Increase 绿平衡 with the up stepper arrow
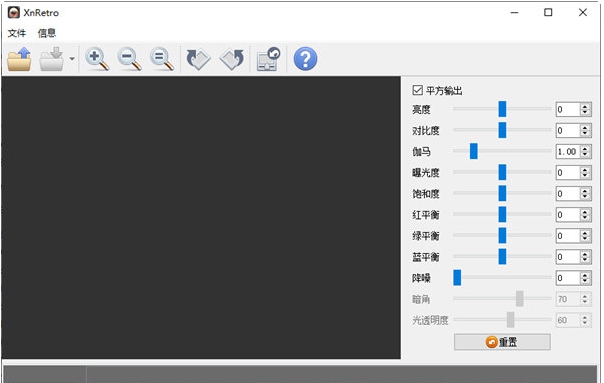This screenshot has width=604, height=383. coord(585,232)
